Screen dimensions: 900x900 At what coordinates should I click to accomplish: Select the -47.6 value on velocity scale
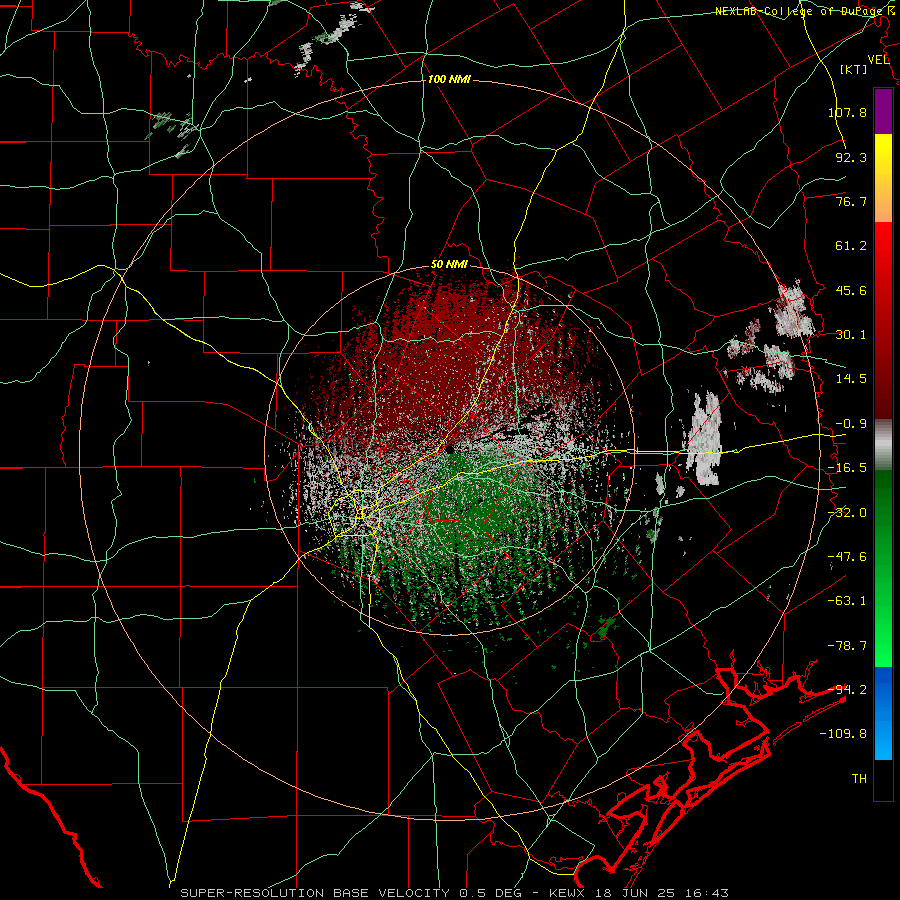847,557
